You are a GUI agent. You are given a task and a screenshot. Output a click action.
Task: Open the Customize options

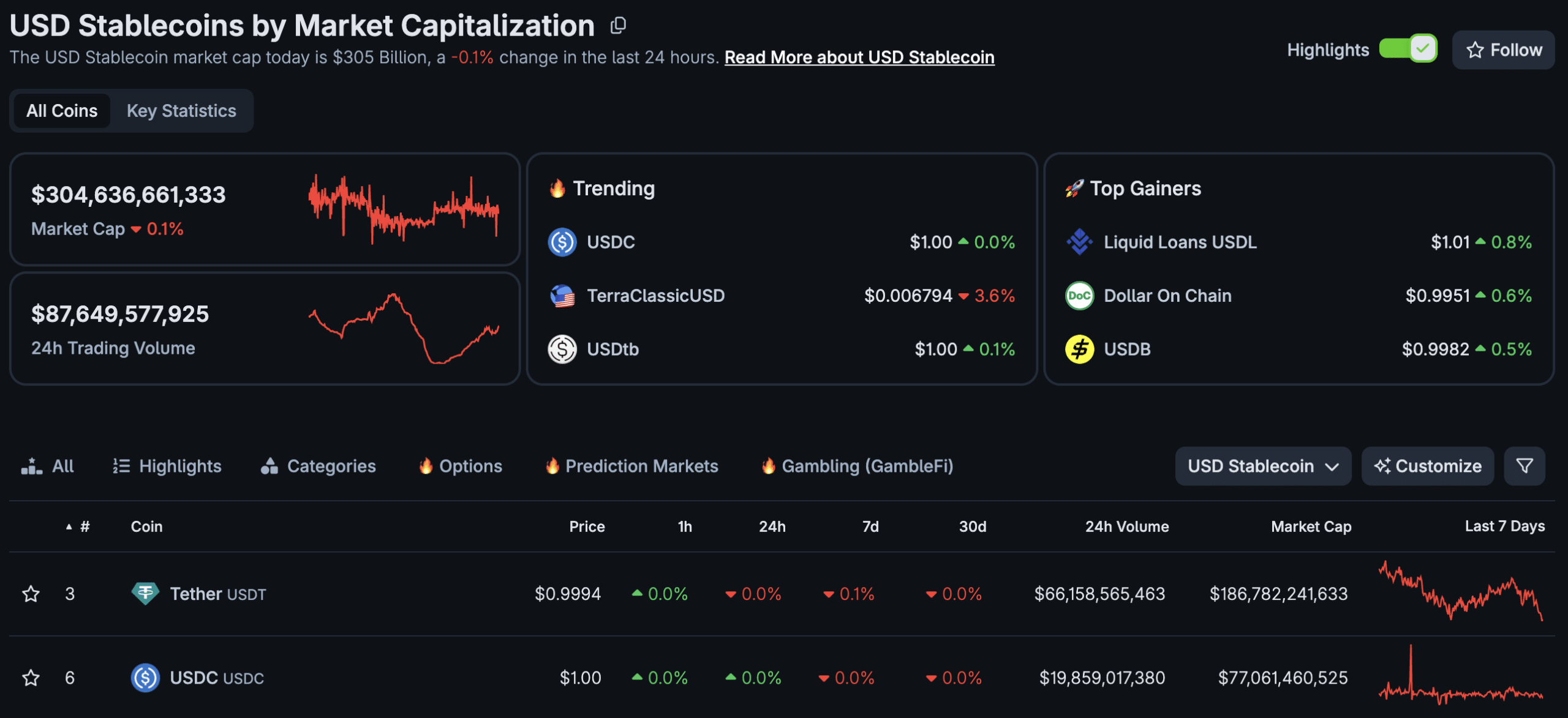(1428, 466)
